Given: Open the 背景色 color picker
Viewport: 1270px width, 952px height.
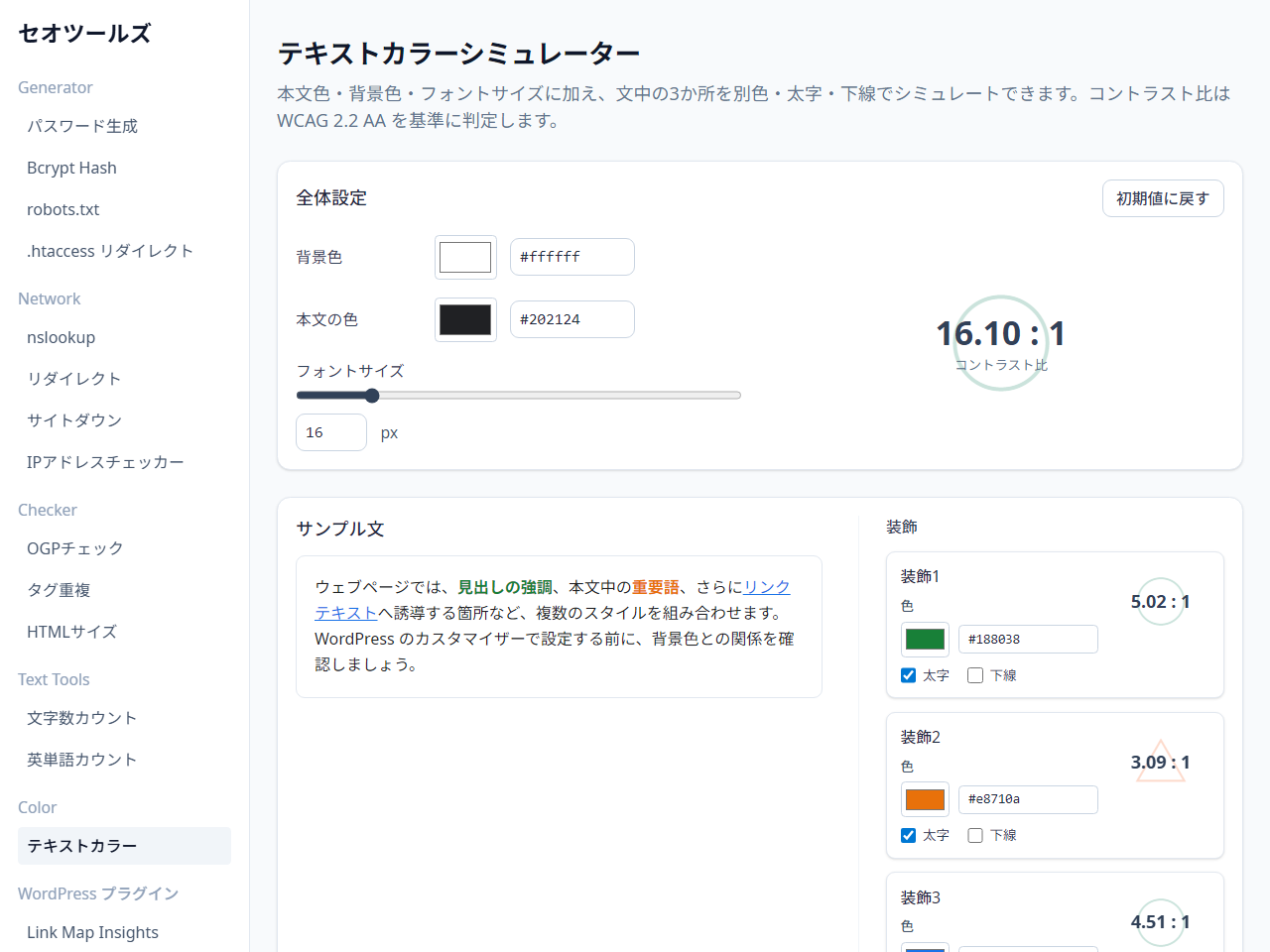Looking at the screenshot, I should coord(465,256).
